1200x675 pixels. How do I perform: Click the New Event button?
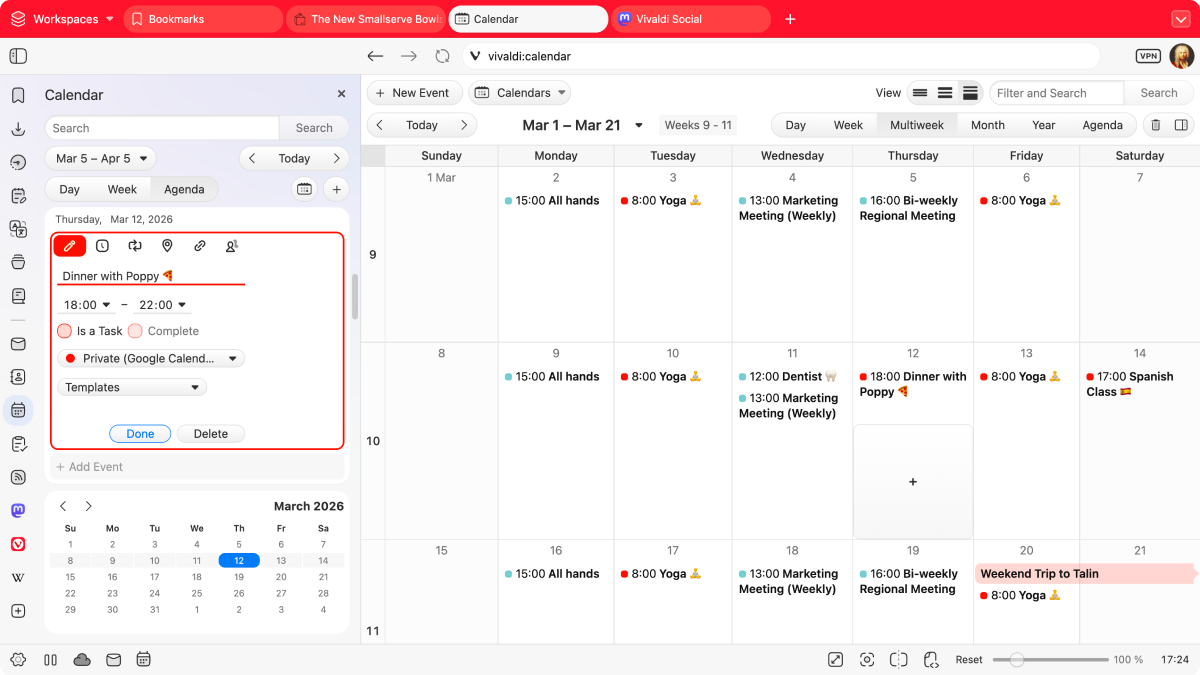pyautogui.click(x=414, y=93)
